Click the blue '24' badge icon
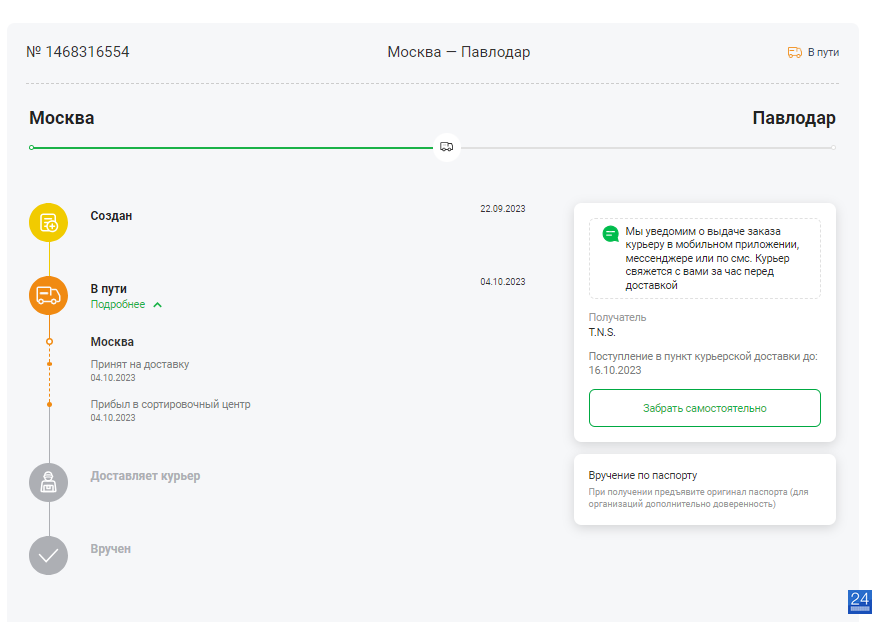This screenshot has width=880, height=622. [x=860, y=601]
